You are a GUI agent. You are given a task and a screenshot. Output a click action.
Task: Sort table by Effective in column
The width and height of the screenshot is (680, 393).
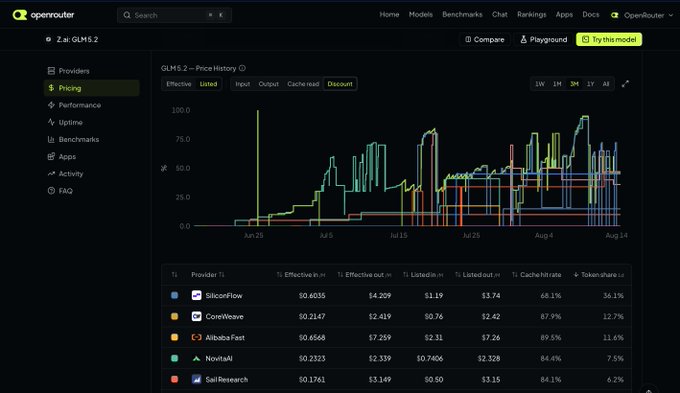tap(301, 275)
